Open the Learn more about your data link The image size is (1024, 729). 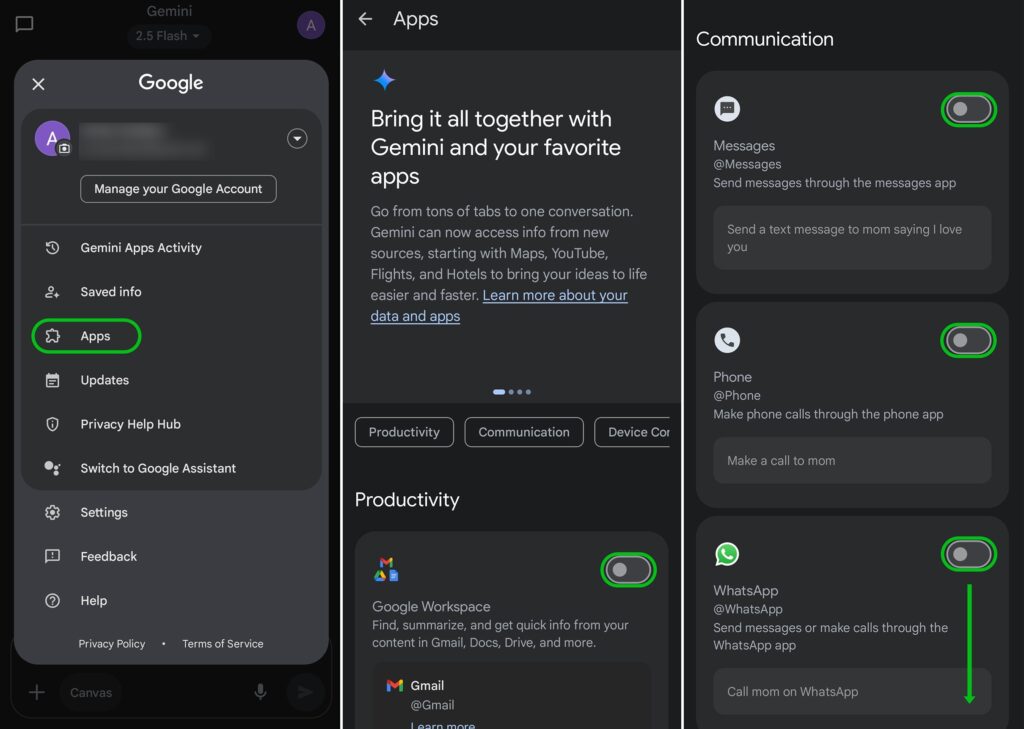pyautogui.click(x=555, y=296)
